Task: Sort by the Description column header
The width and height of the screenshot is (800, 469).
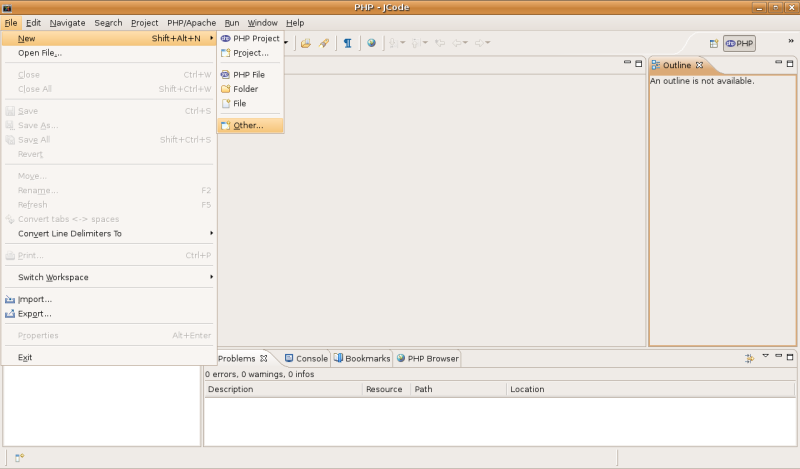Action: 282,389
